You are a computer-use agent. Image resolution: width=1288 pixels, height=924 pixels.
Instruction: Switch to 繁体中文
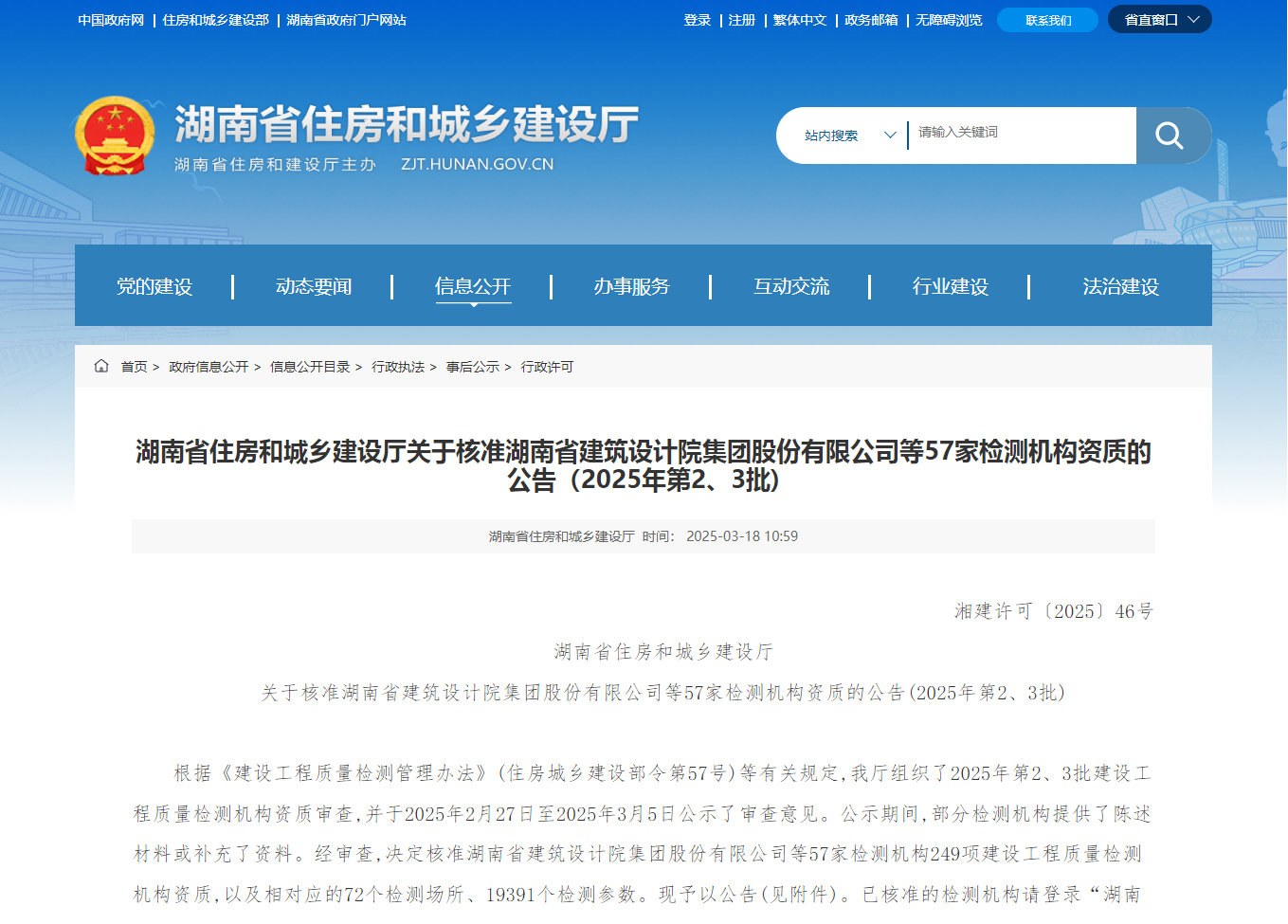(x=800, y=20)
